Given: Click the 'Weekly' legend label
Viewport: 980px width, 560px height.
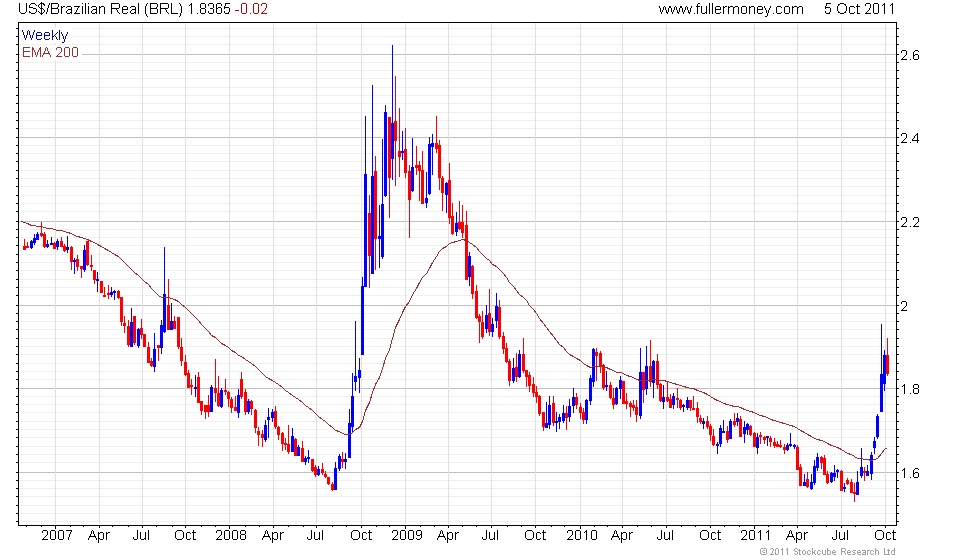Looking at the screenshot, I should tap(44, 36).
